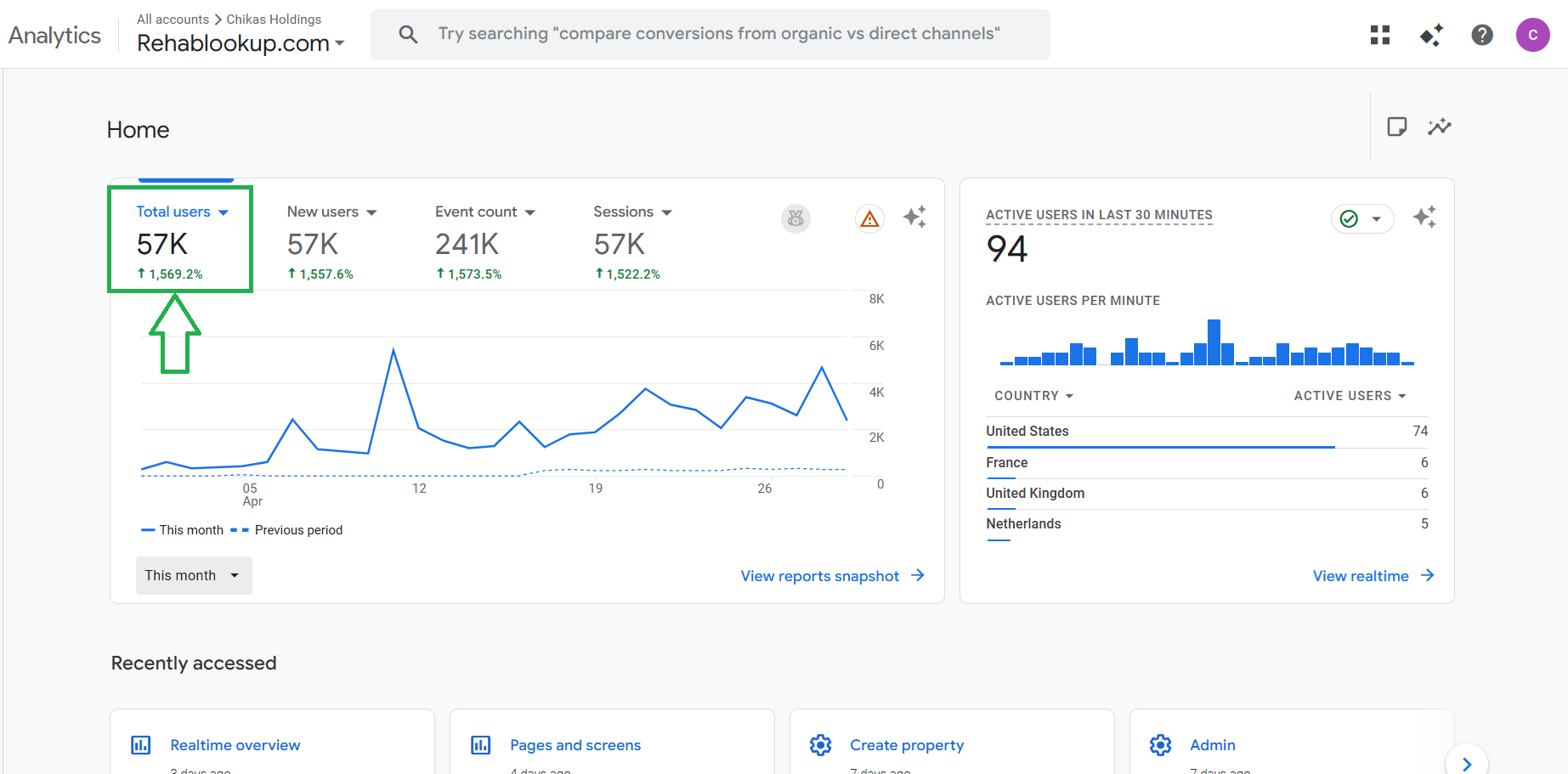1568x774 pixels.
Task: Click the View realtime link
Action: pyautogui.click(x=1373, y=576)
